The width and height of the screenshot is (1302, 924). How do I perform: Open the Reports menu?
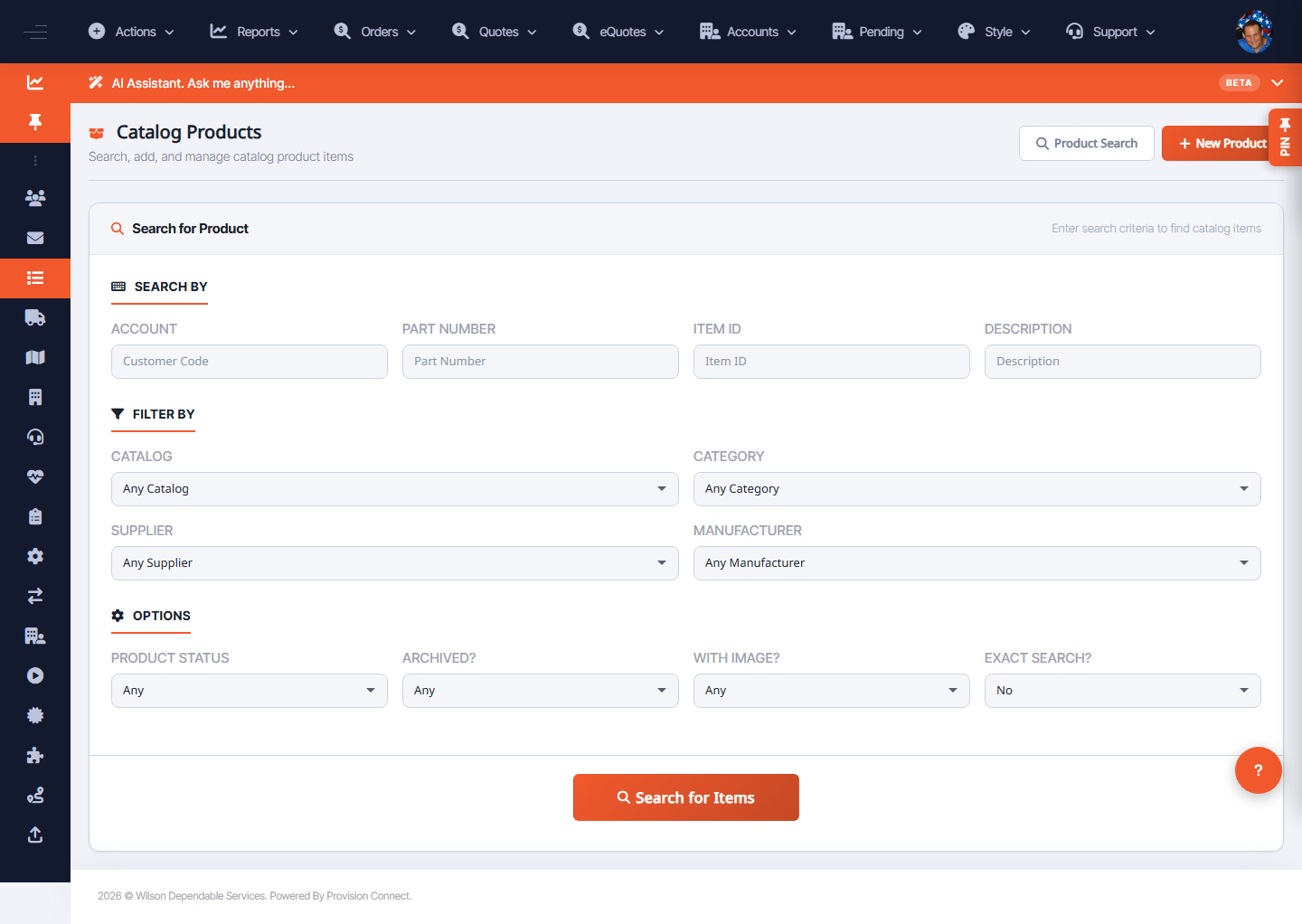click(254, 32)
